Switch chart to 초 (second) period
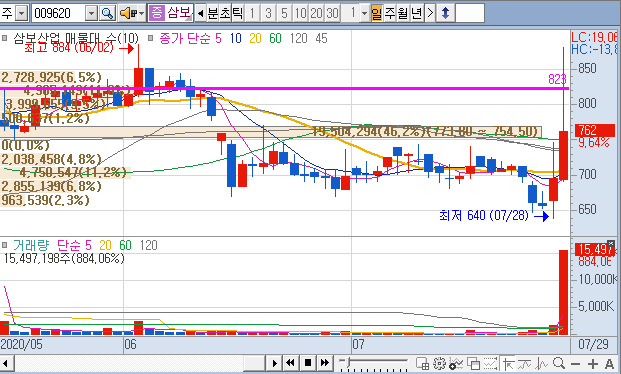 (225, 13)
